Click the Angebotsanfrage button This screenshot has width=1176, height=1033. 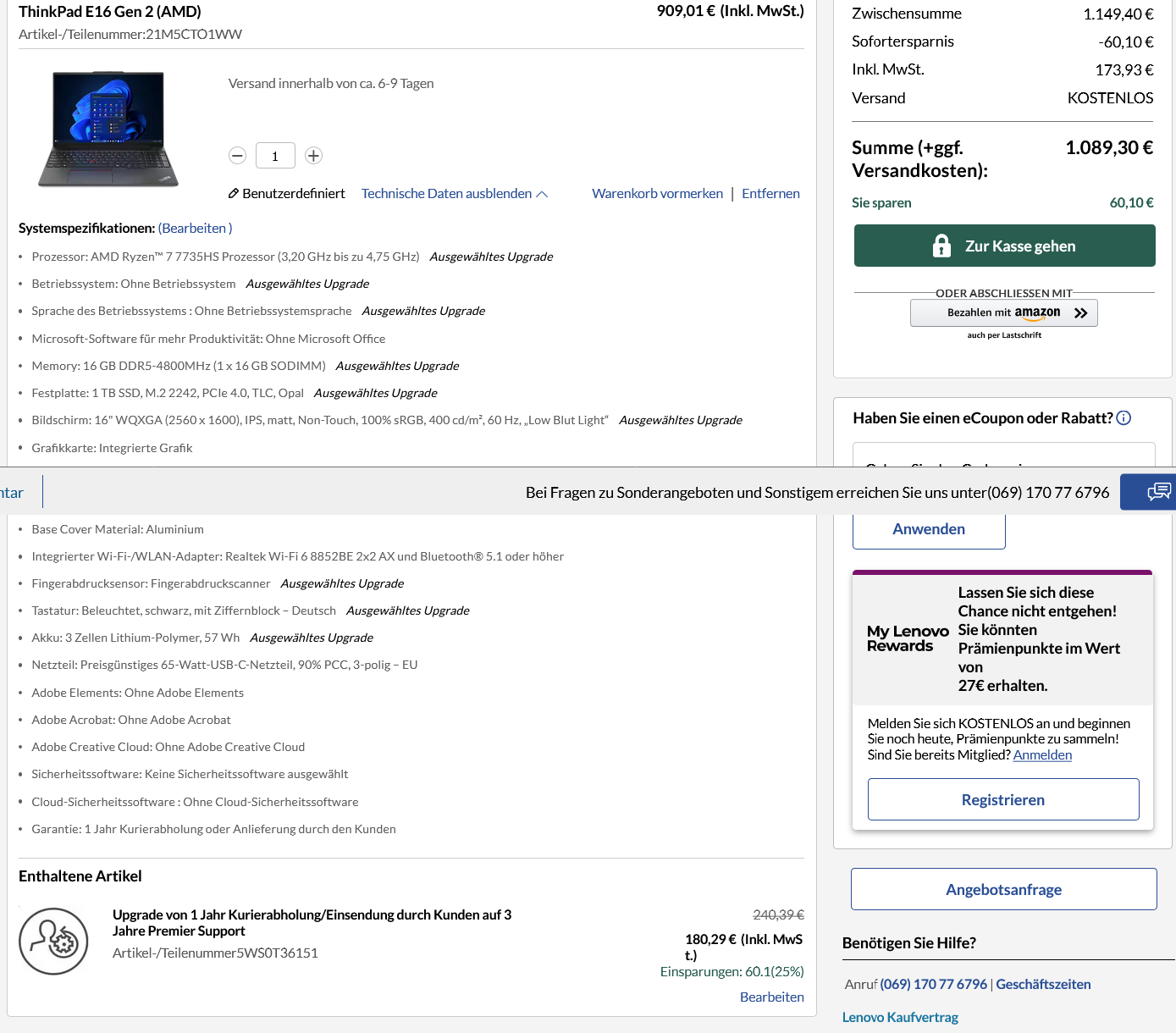point(1004,889)
